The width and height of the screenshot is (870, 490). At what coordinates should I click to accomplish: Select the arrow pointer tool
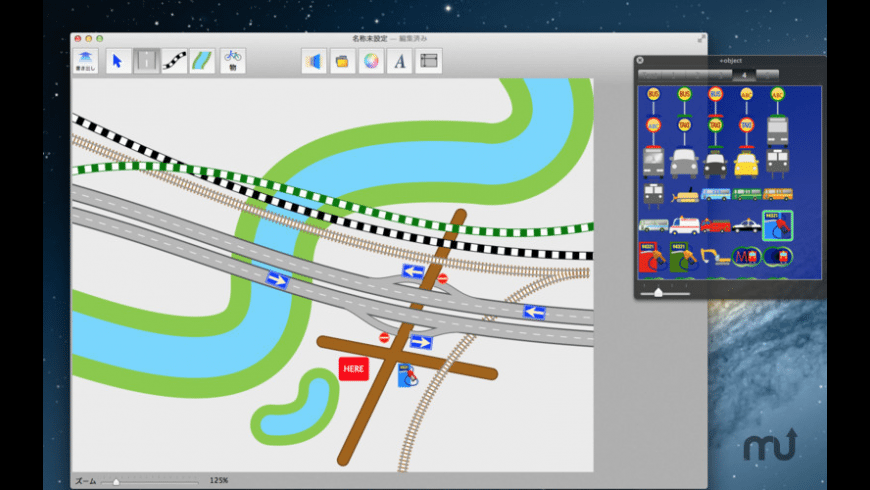coord(117,61)
